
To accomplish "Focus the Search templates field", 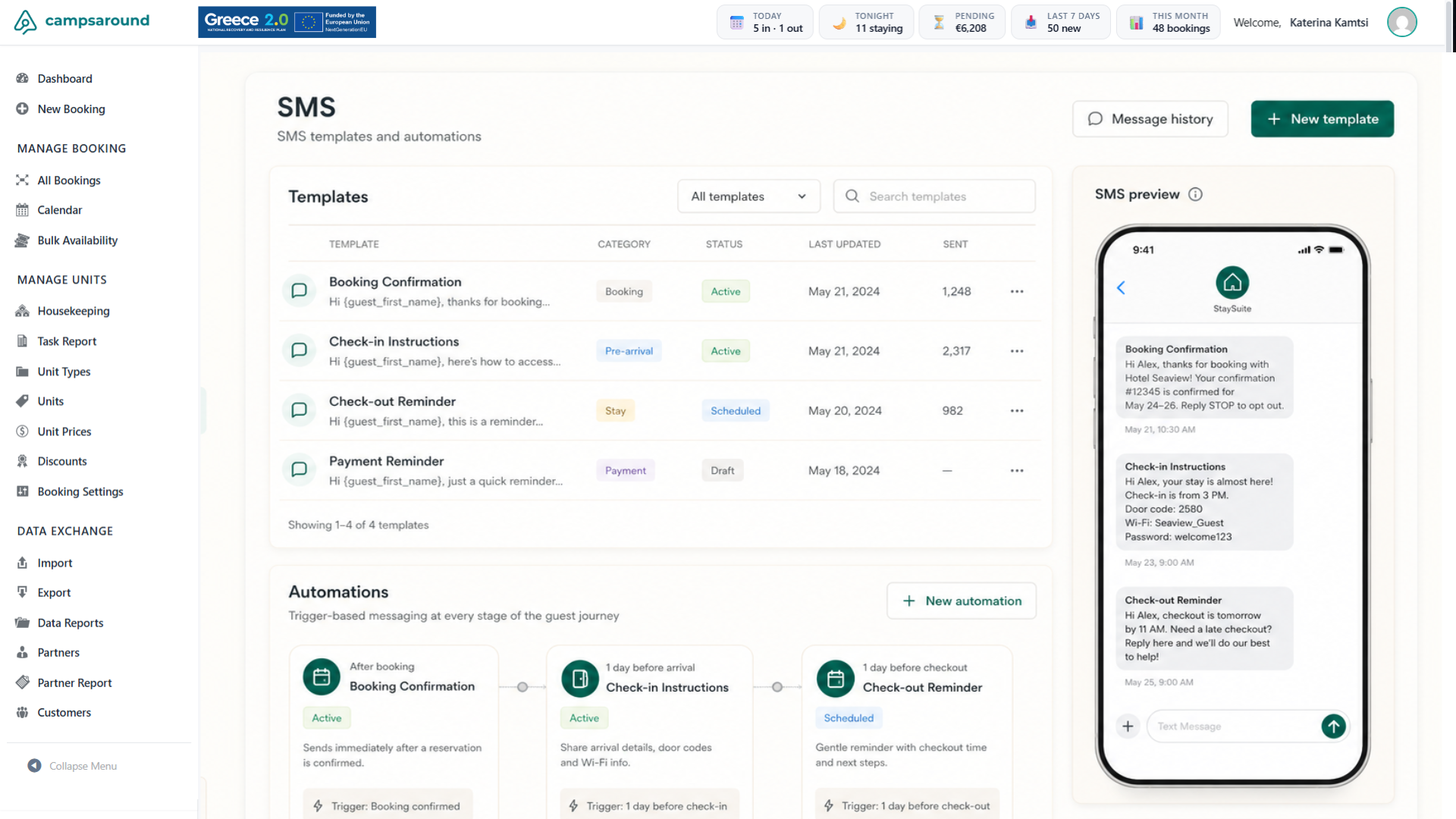I will (x=934, y=196).
